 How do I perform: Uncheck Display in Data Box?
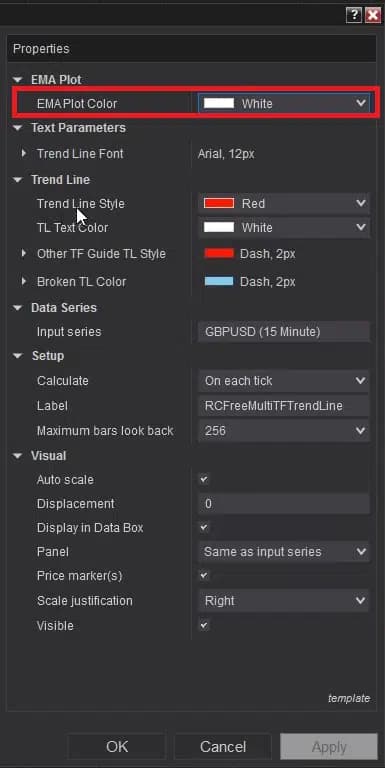click(x=204, y=528)
